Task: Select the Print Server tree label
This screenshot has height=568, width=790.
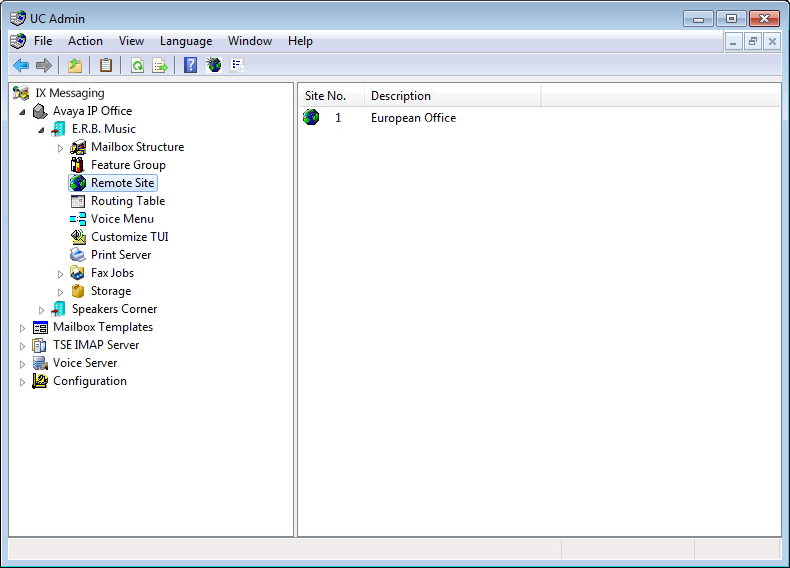Action: pos(121,255)
